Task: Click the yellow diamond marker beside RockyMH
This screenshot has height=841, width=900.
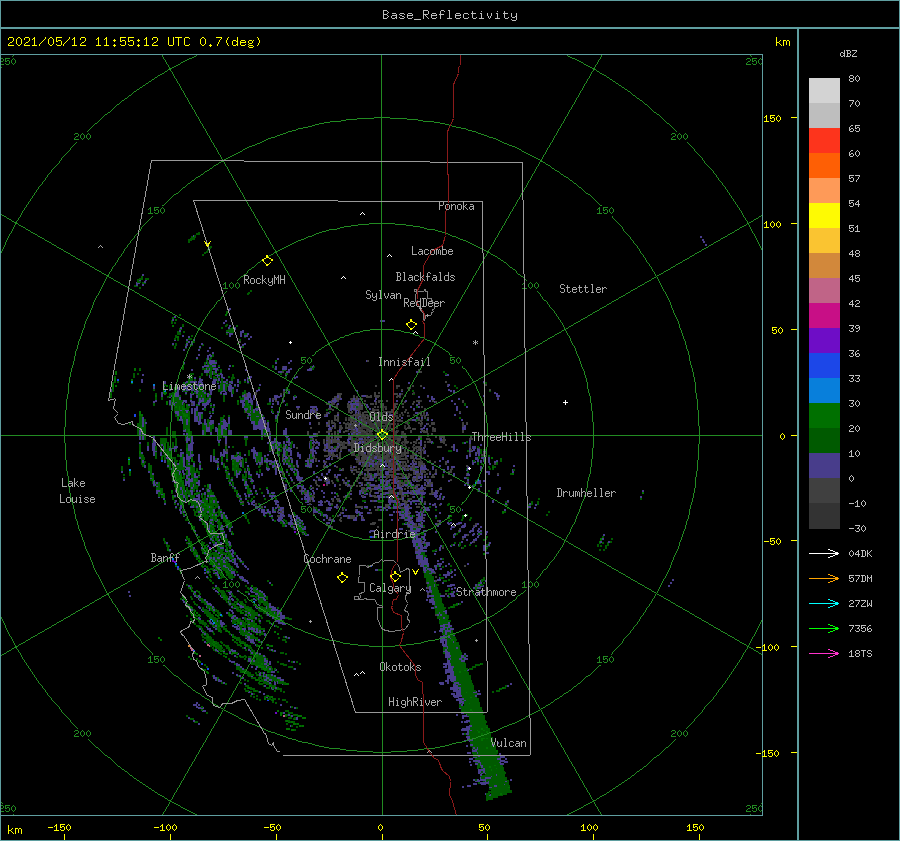Action: point(267,261)
